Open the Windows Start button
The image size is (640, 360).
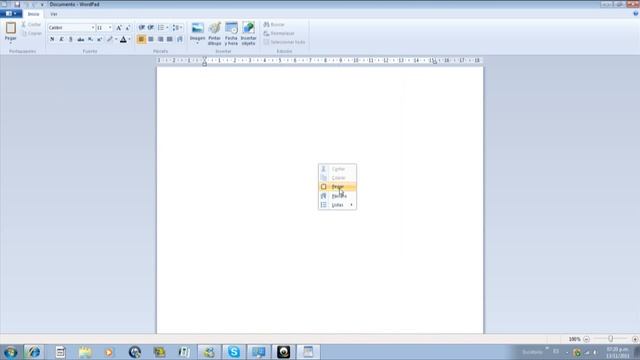tap(11, 352)
